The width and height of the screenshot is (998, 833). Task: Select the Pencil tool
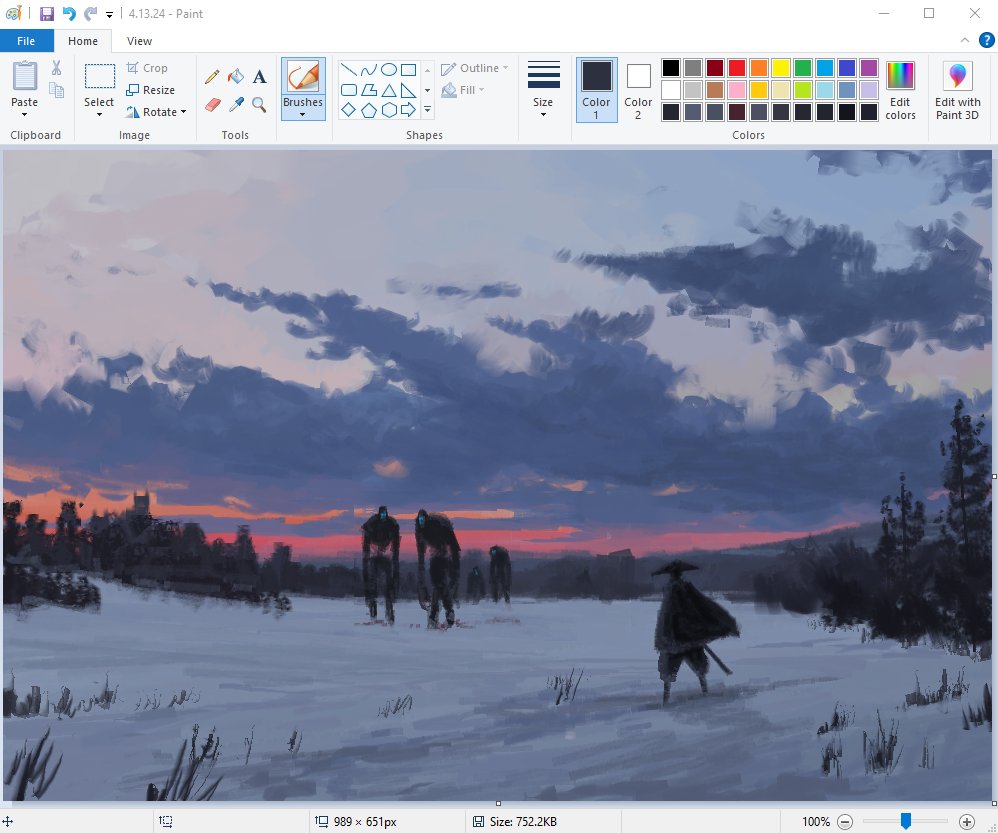tap(212, 77)
